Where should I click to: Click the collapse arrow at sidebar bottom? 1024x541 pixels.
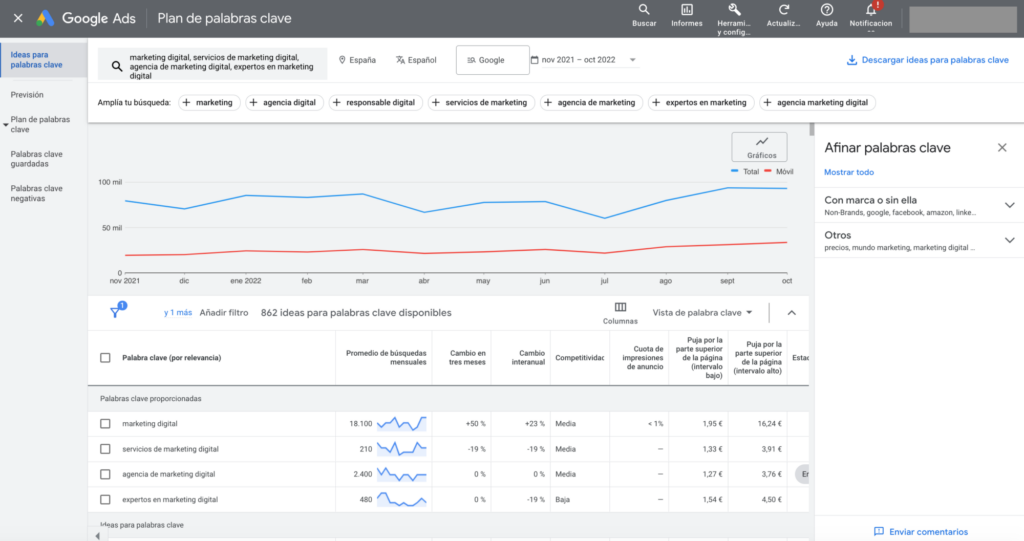[x=97, y=536]
